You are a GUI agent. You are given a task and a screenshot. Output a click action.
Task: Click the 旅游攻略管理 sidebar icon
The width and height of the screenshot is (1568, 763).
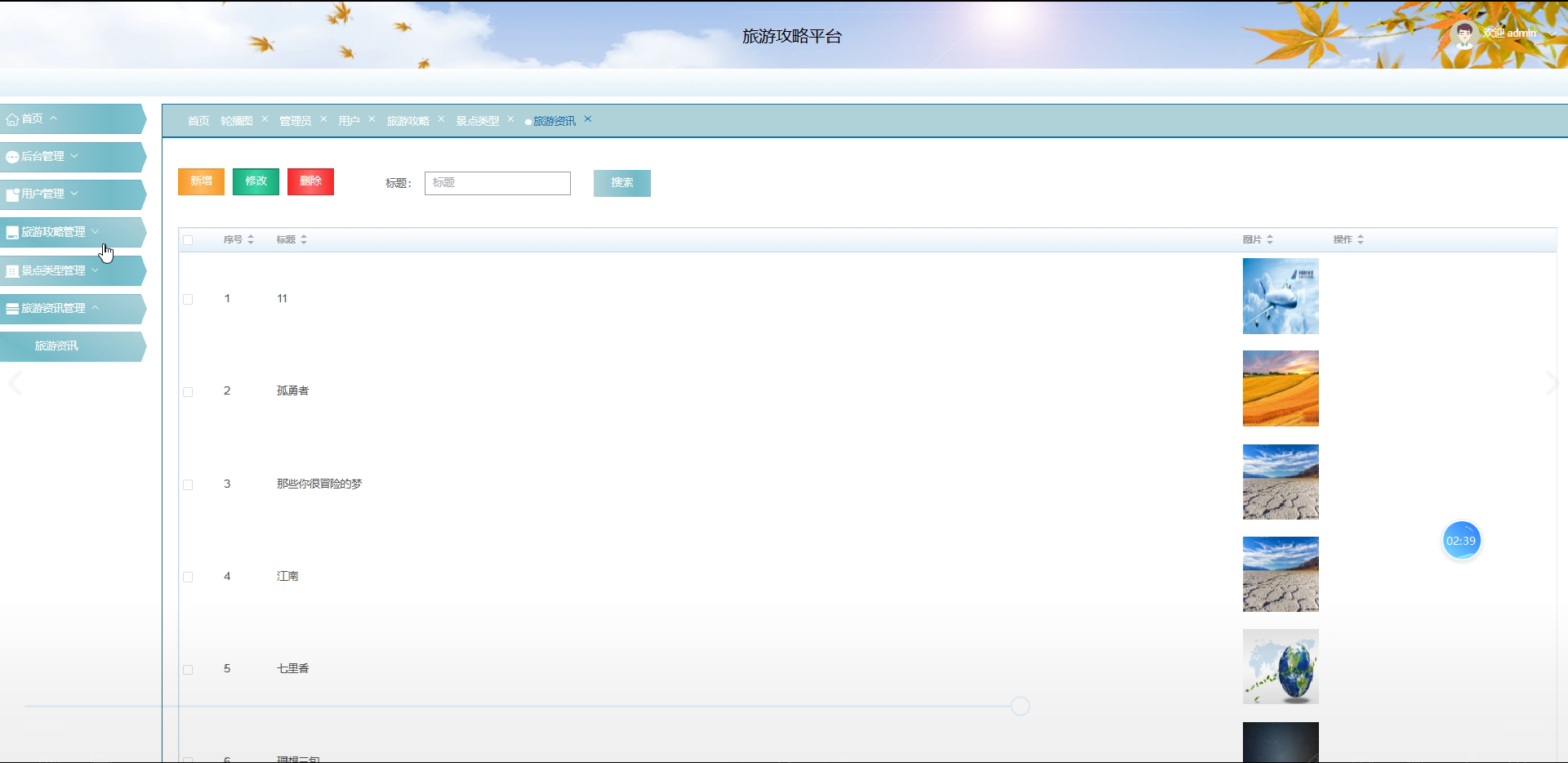pyautogui.click(x=12, y=233)
